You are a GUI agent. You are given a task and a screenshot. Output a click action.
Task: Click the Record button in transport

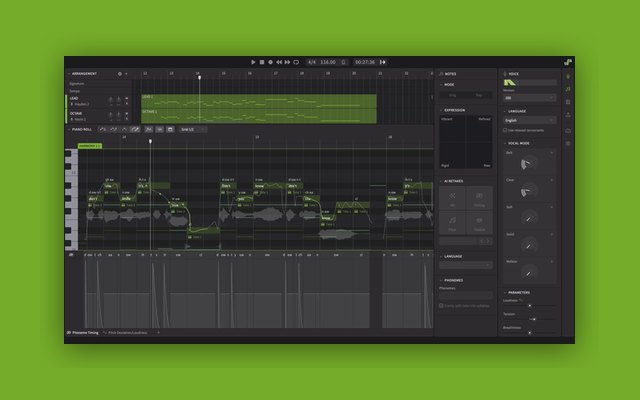tap(270, 62)
